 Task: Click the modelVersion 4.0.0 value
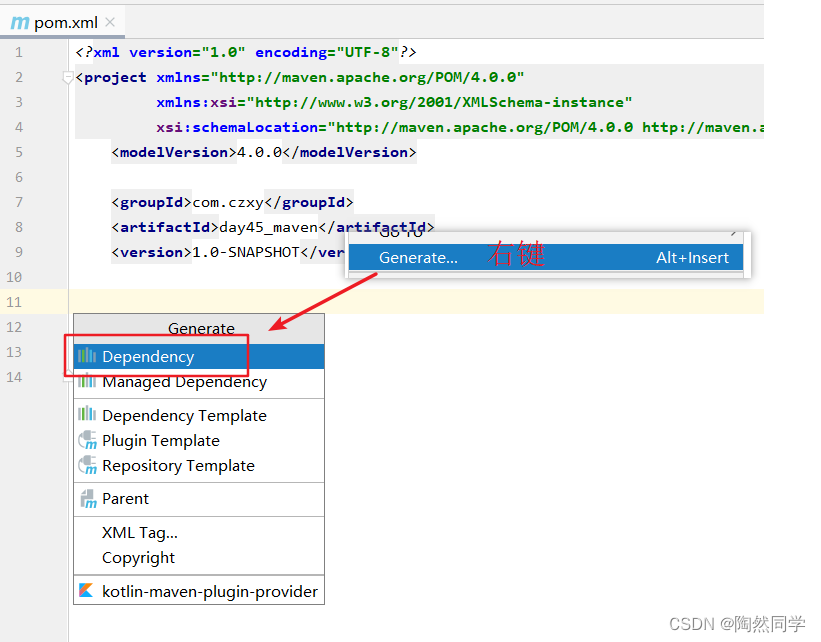tap(260, 152)
